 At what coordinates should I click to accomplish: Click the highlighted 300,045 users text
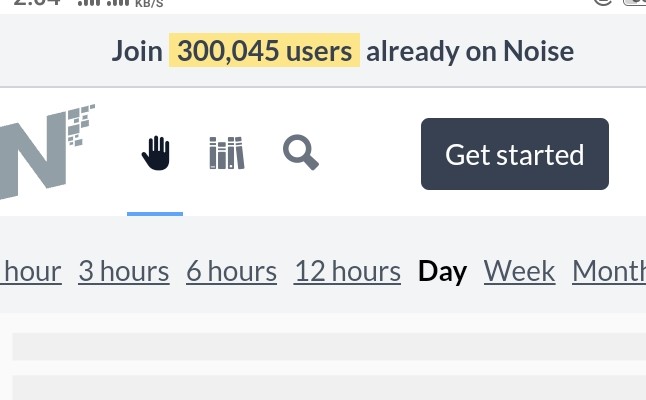pos(264,51)
